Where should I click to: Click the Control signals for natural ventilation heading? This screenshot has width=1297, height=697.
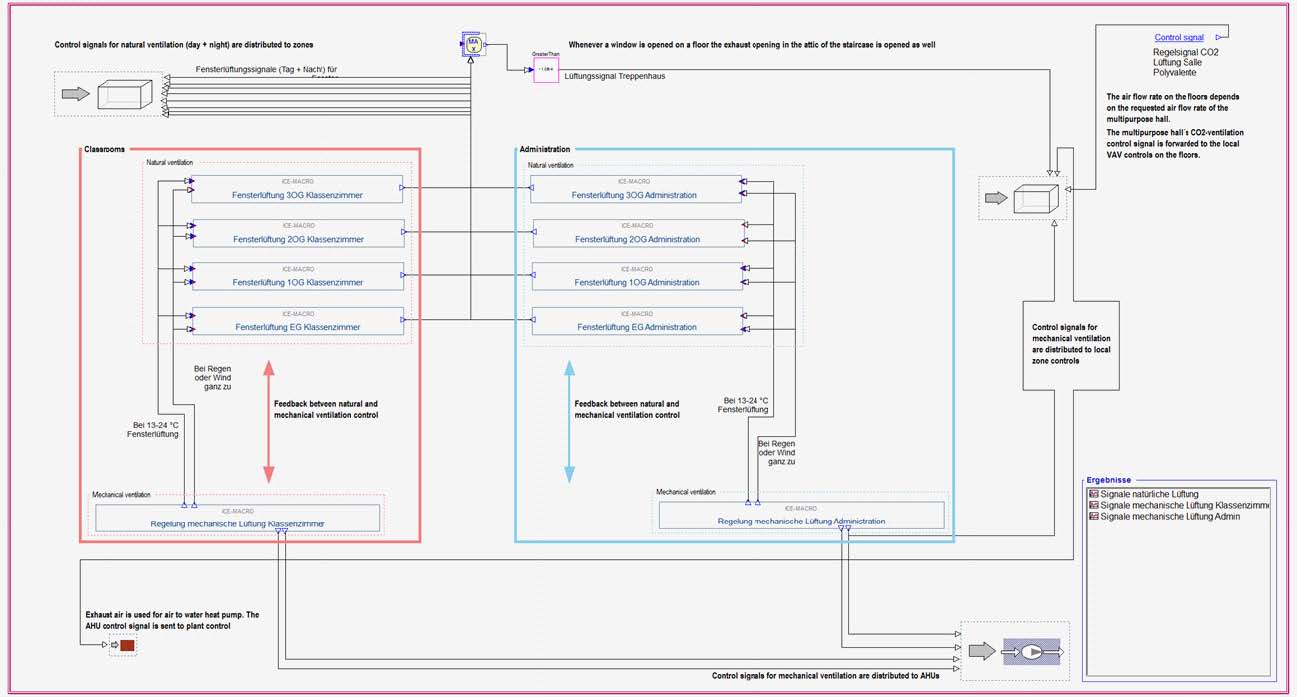pyautogui.click(x=184, y=45)
